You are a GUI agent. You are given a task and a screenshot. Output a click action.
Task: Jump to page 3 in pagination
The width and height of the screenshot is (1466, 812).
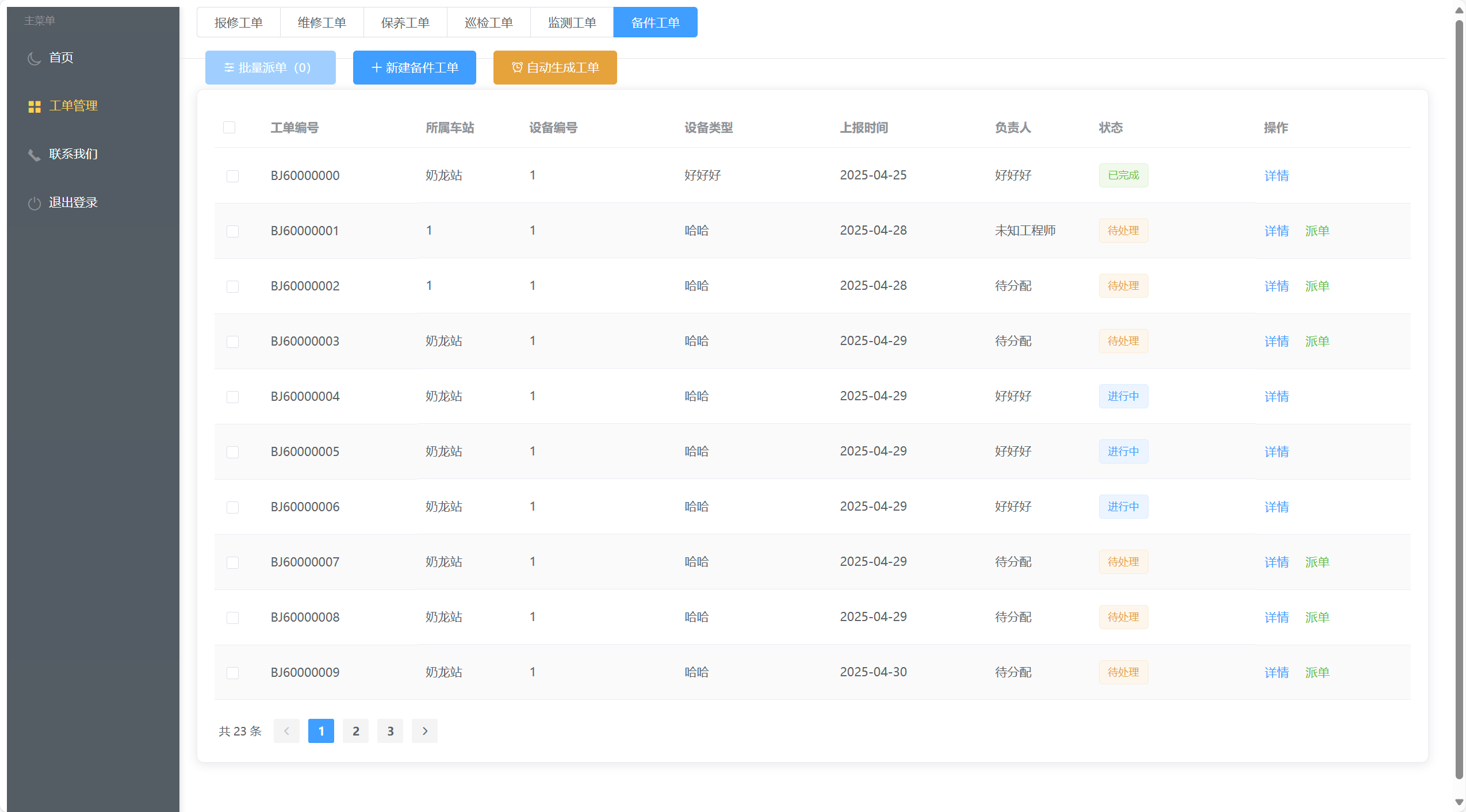click(390, 731)
